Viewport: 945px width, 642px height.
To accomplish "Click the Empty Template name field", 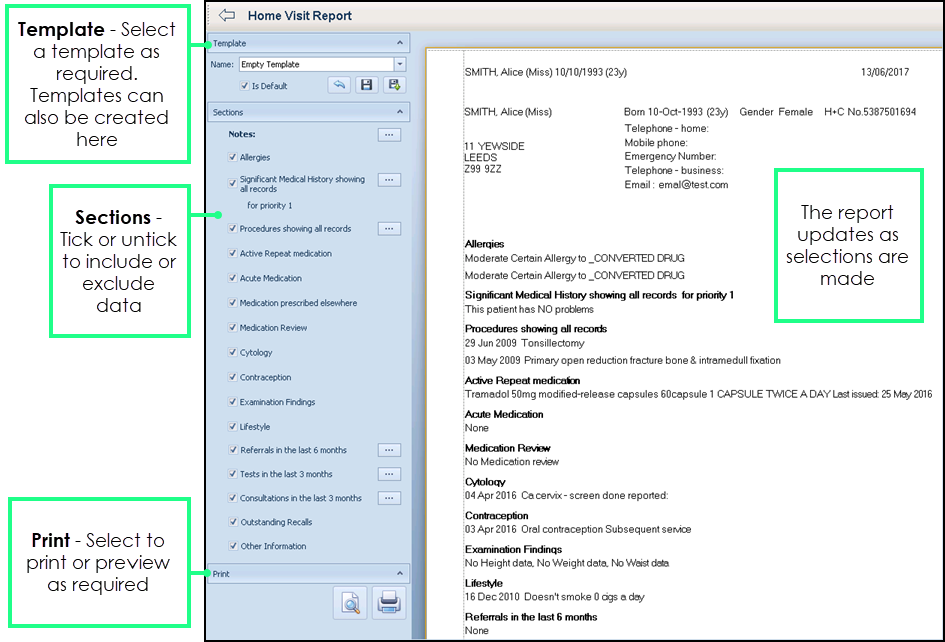I will point(315,65).
